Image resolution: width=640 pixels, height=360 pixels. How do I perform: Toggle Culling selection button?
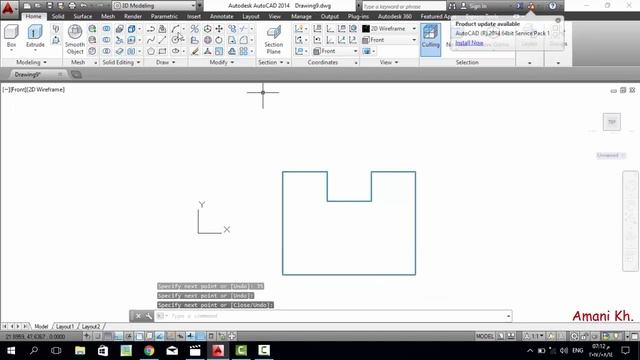pyautogui.click(x=430, y=39)
